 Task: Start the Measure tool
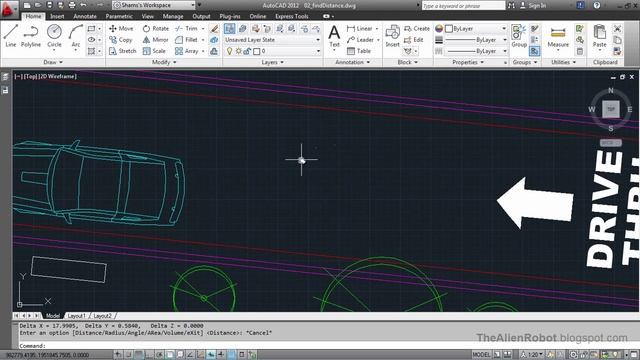(558, 37)
